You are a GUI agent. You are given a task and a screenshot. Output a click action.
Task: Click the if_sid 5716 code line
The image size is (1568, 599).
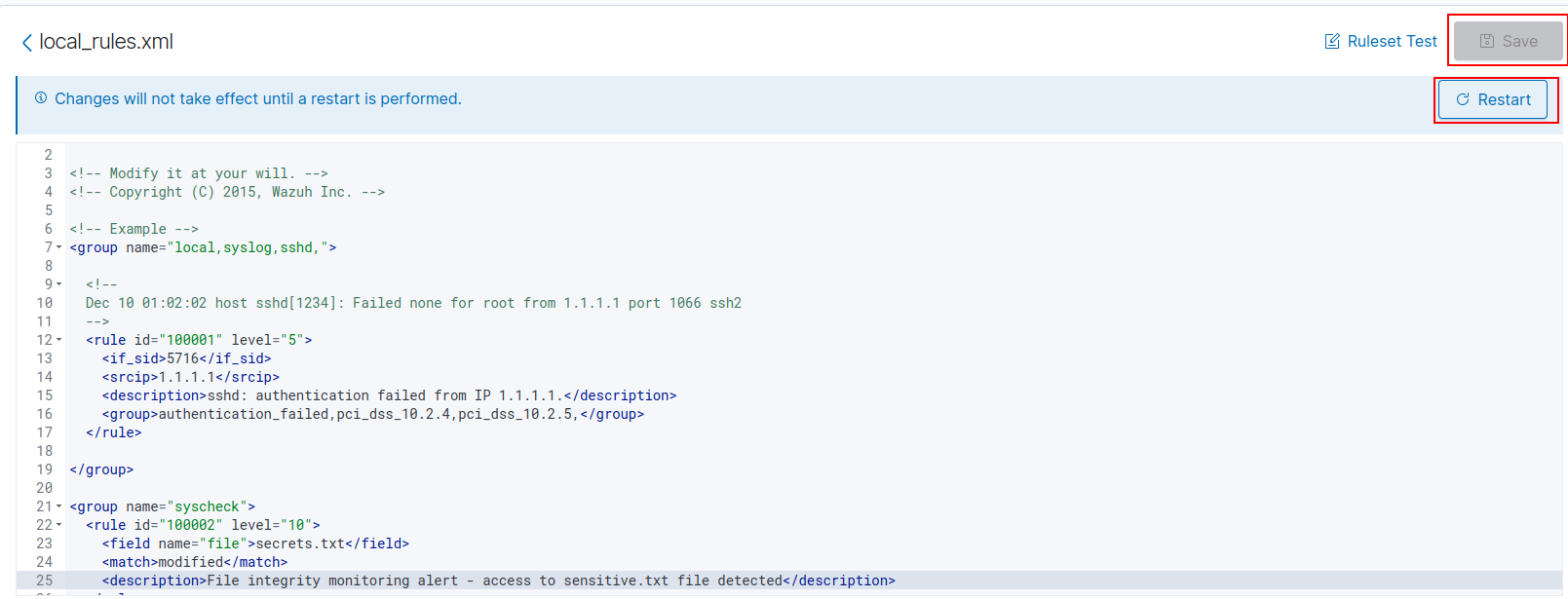tap(186, 358)
